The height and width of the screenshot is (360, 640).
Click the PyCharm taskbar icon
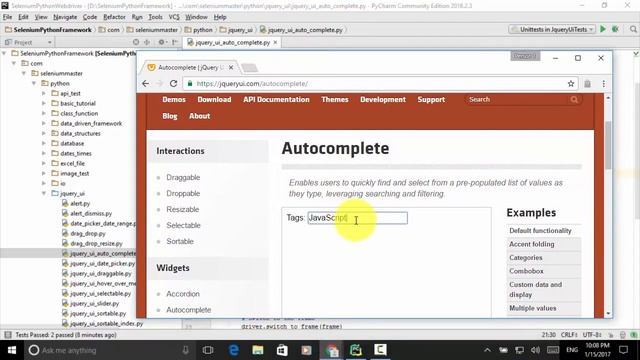pos(356,350)
